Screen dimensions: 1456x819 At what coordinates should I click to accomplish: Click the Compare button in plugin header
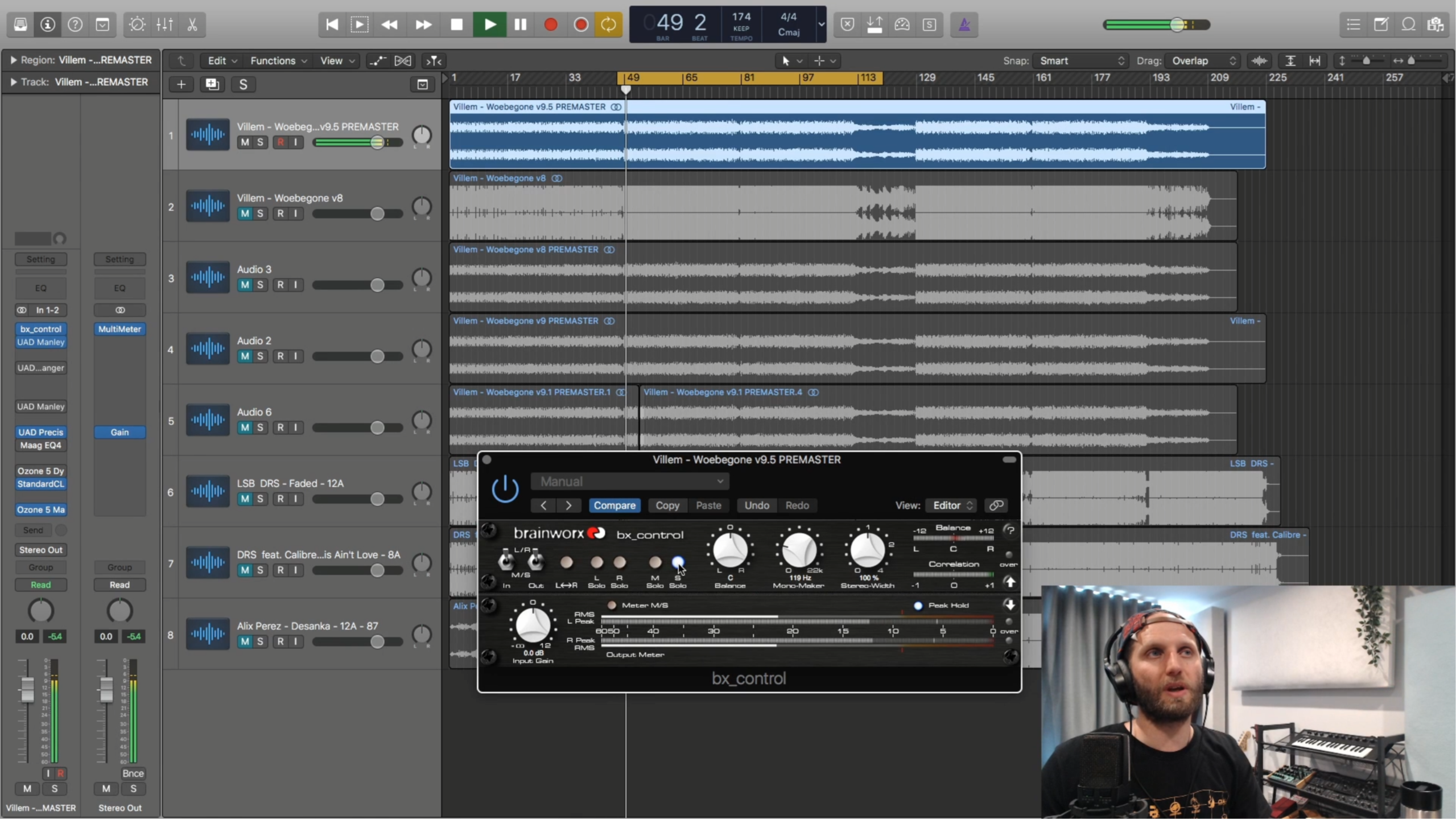614,505
